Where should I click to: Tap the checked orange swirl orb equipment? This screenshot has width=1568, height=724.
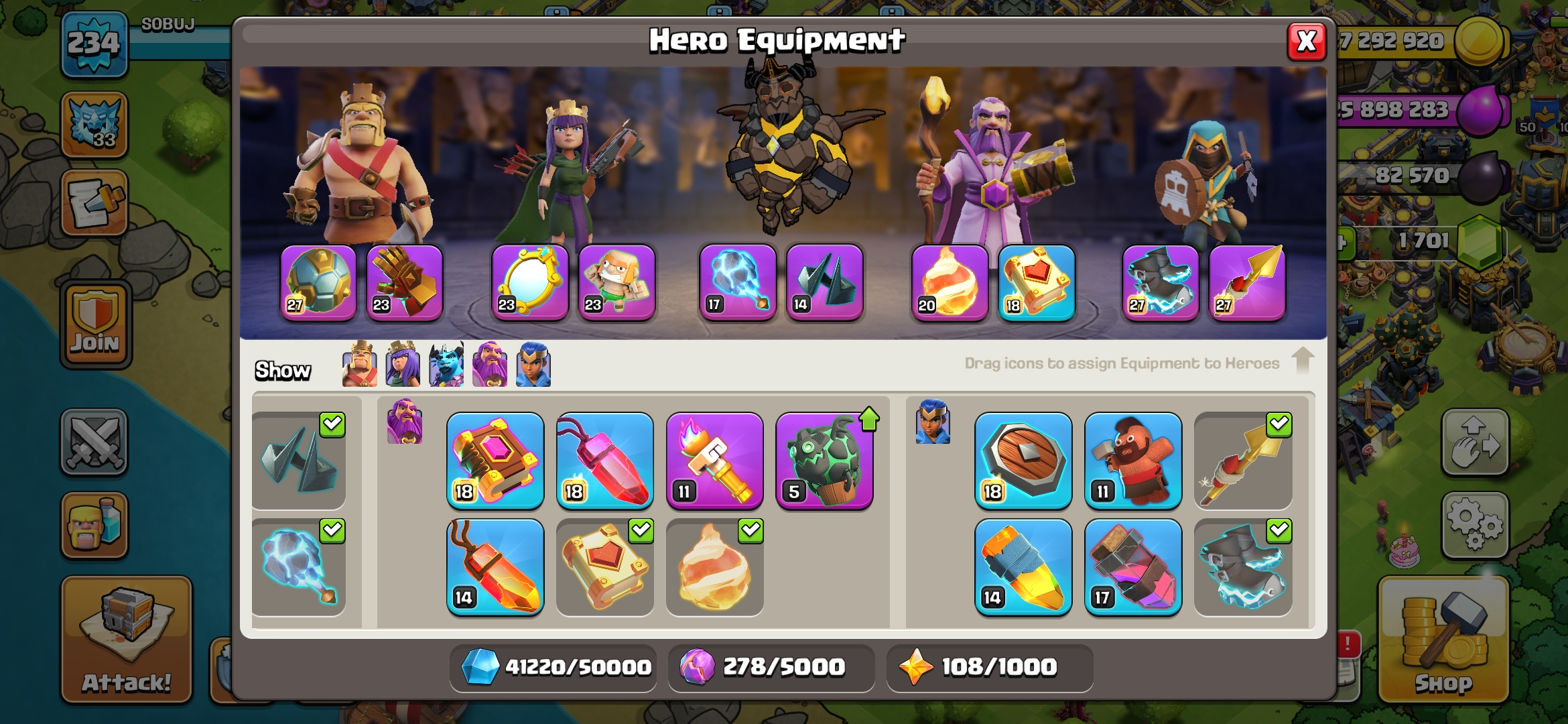point(714,567)
